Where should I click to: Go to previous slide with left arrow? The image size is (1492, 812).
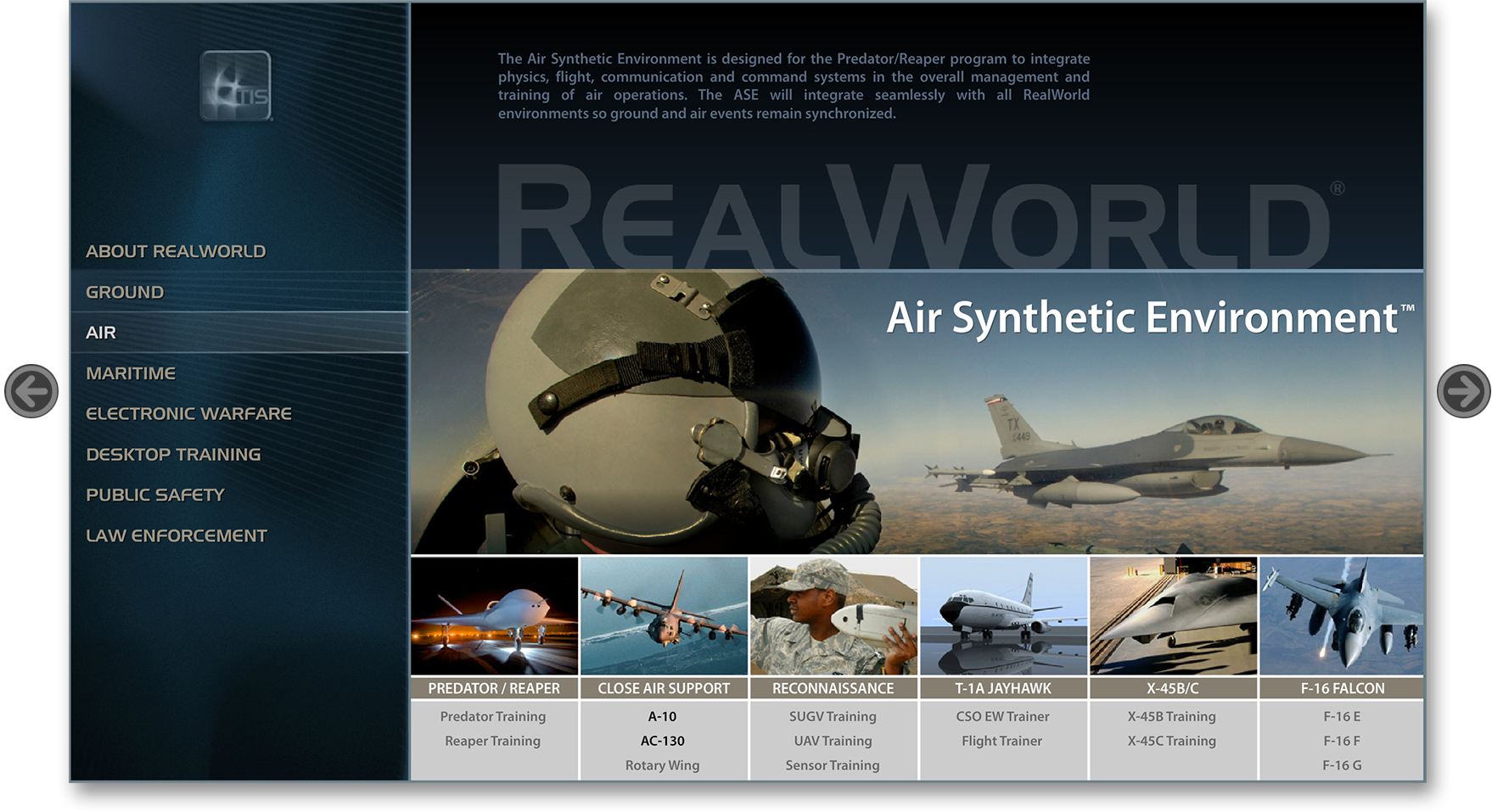pyautogui.click(x=31, y=391)
